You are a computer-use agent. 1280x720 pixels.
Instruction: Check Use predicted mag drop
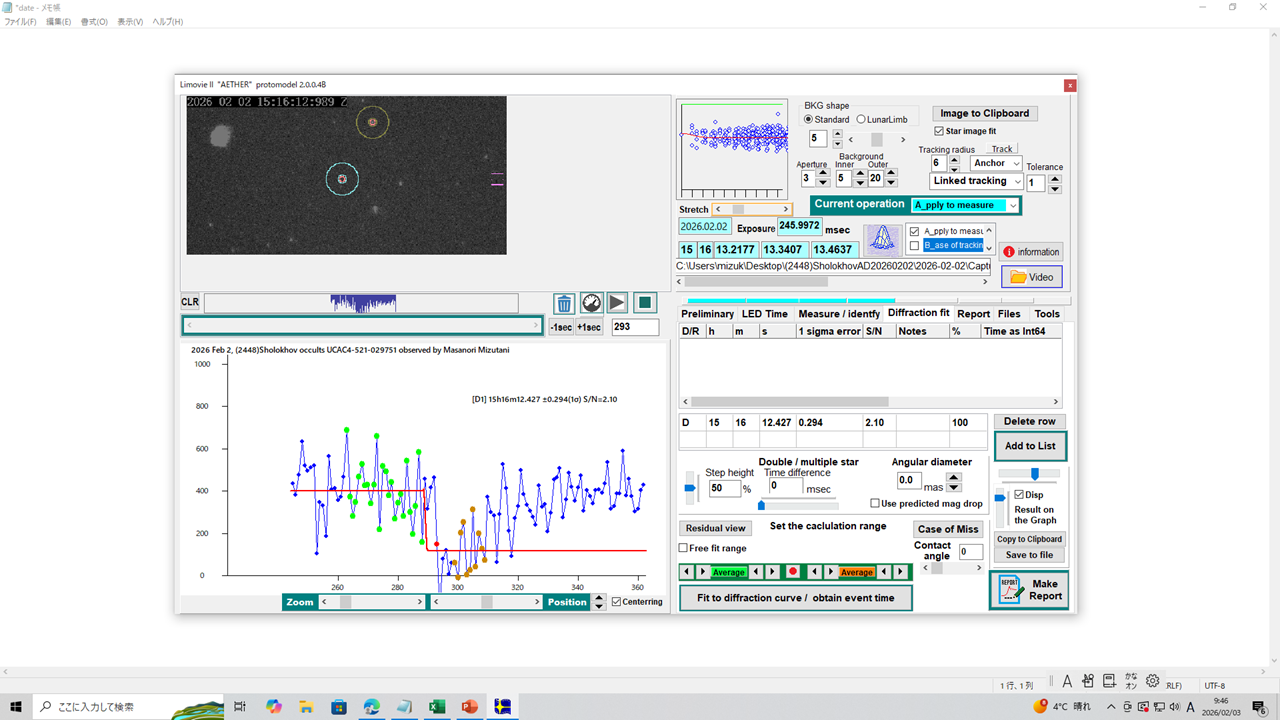(x=875, y=504)
